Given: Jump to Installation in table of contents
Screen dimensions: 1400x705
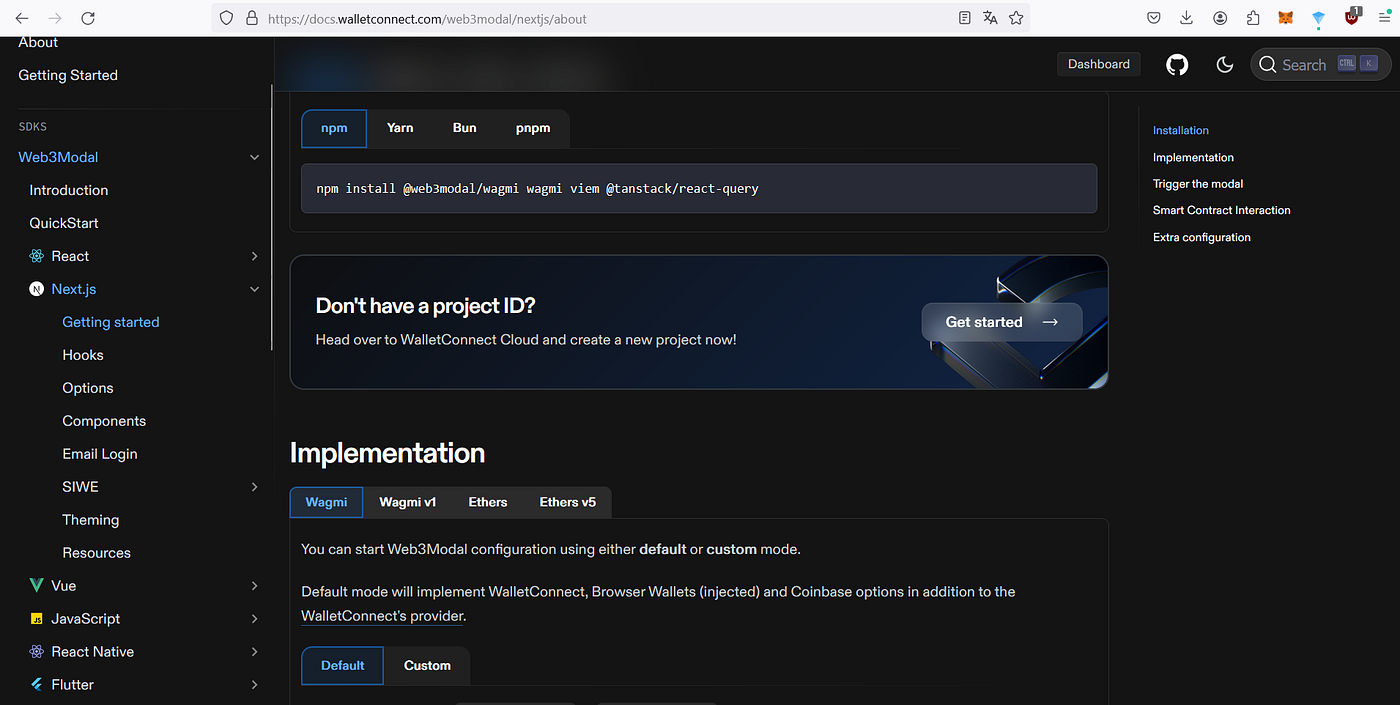Looking at the screenshot, I should 1181,130.
